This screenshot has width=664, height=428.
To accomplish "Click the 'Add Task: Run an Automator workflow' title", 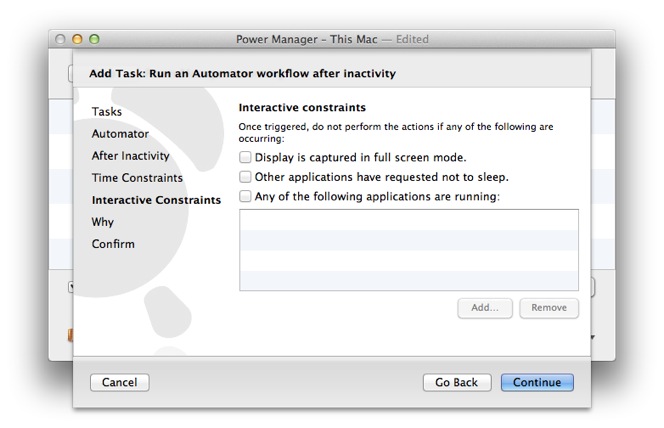I will (242, 74).
